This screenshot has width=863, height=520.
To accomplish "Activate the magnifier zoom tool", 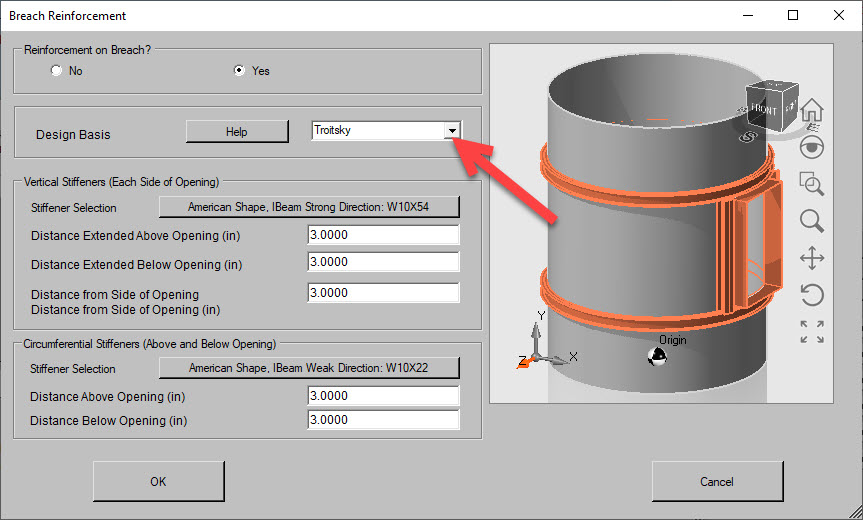I will point(812,221).
